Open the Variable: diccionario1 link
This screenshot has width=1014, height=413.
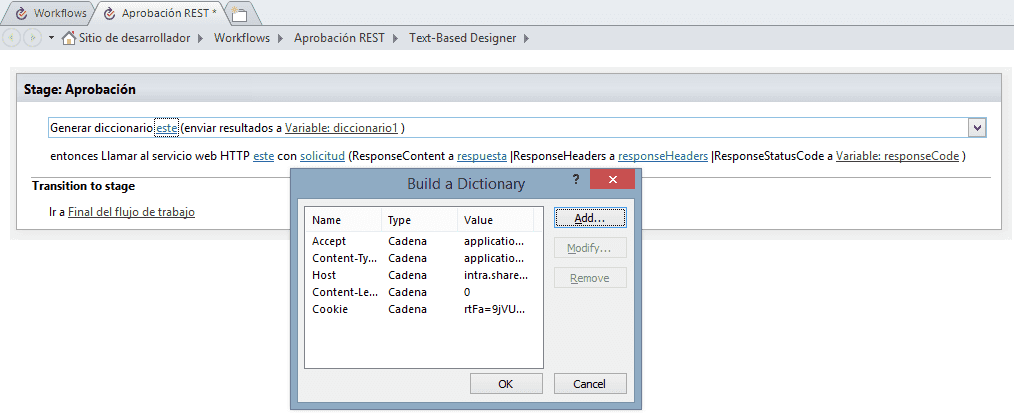click(342, 128)
